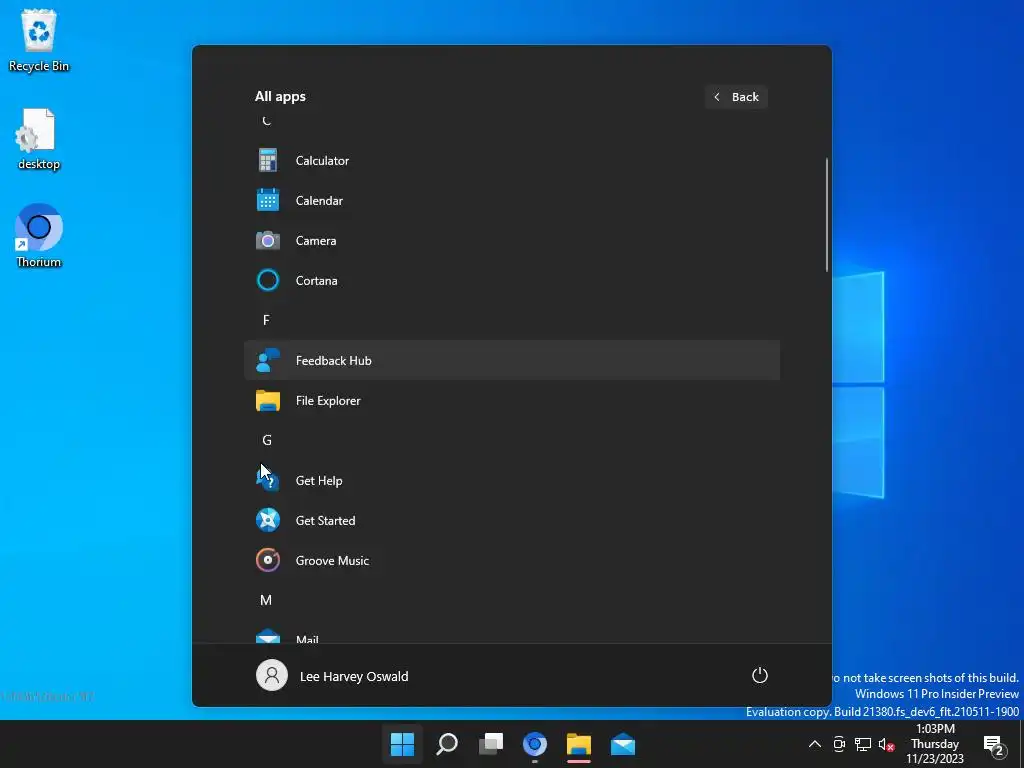Click the letter F section header
The height and width of the screenshot is (768, 1024).
(x=266, y=320)
